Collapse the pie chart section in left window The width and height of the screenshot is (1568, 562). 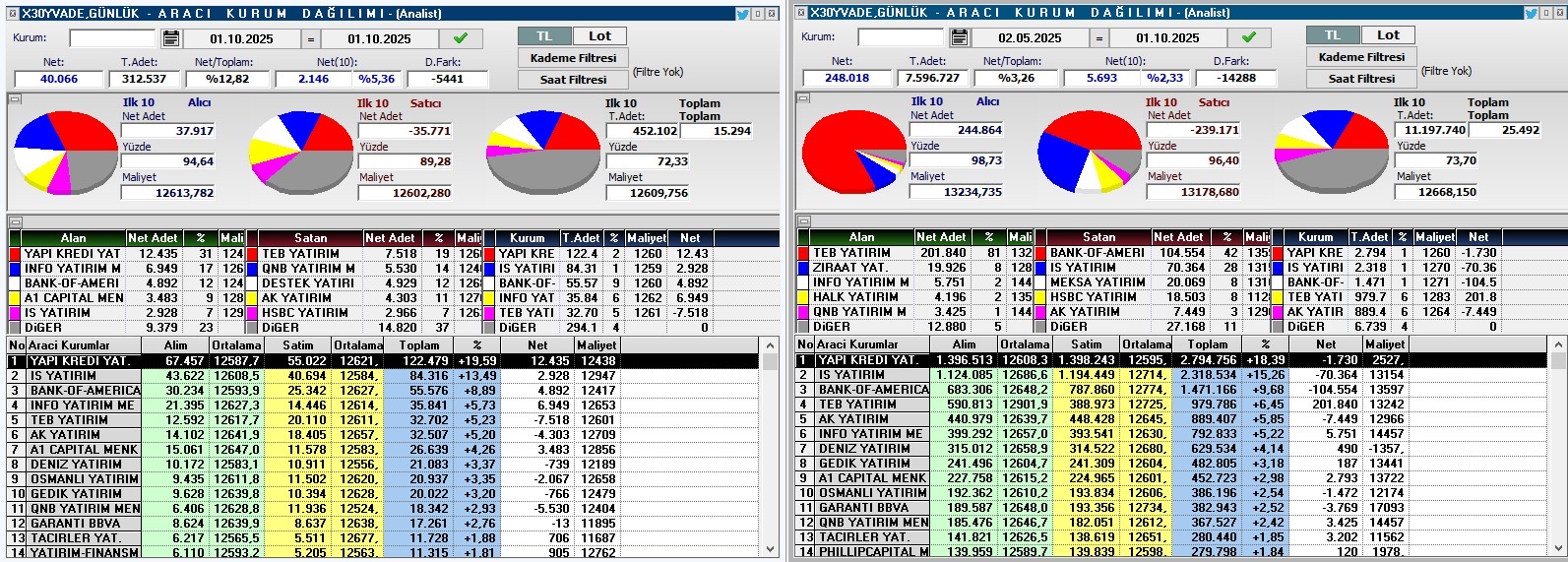tap(15, 98)
